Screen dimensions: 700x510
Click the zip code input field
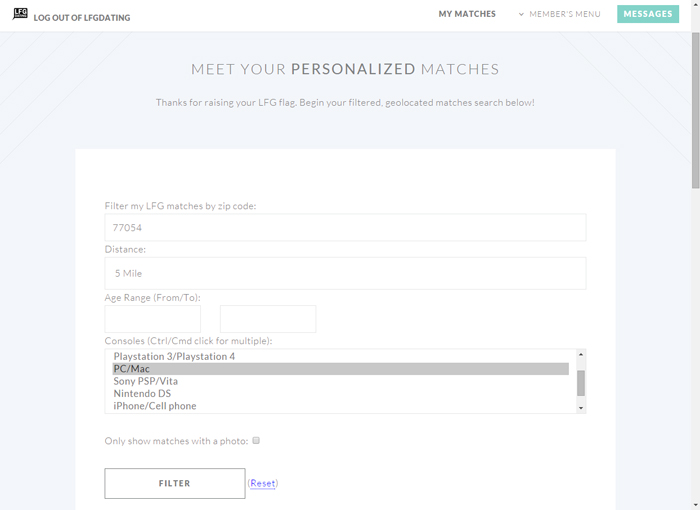[345, 227]
